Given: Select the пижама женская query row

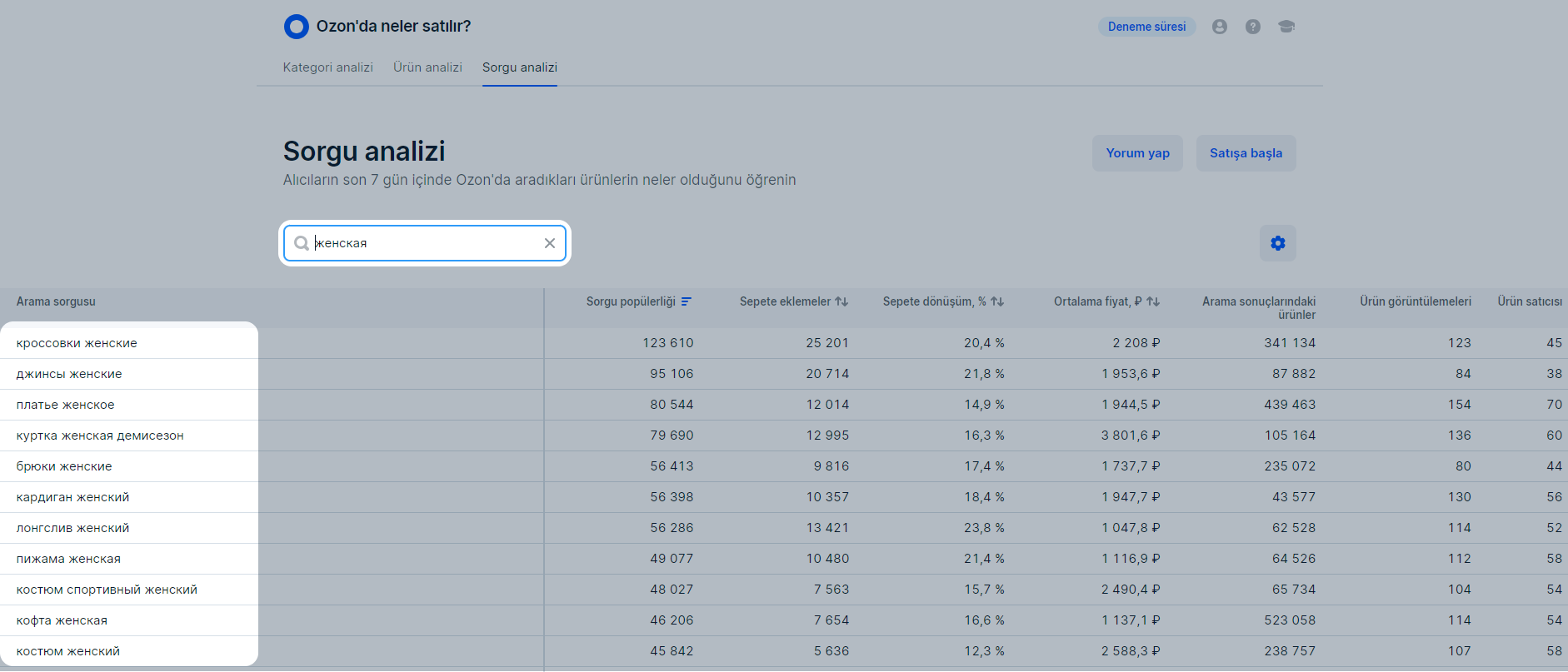Looking at the screenshot, I should point(68,559).
